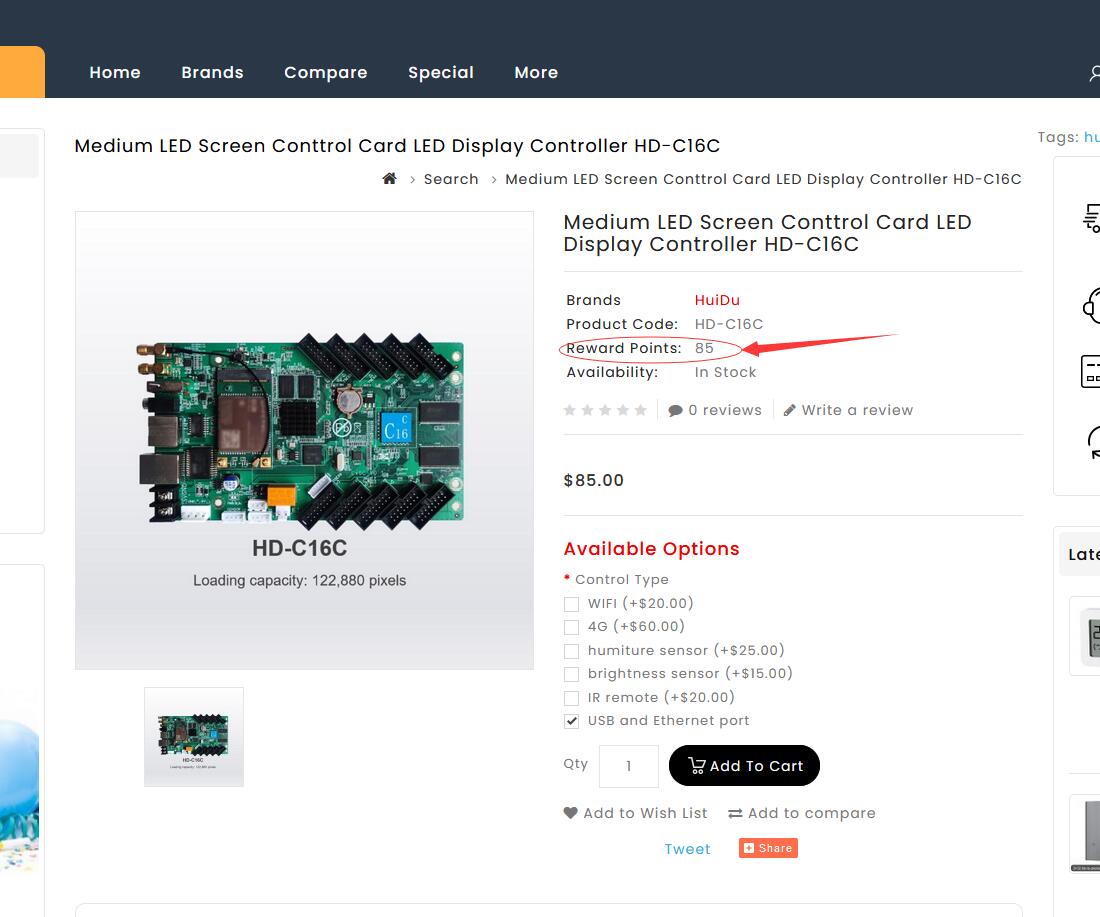
Task: Click the headset support icon in right sidebar
Action: coord(1092,306)
